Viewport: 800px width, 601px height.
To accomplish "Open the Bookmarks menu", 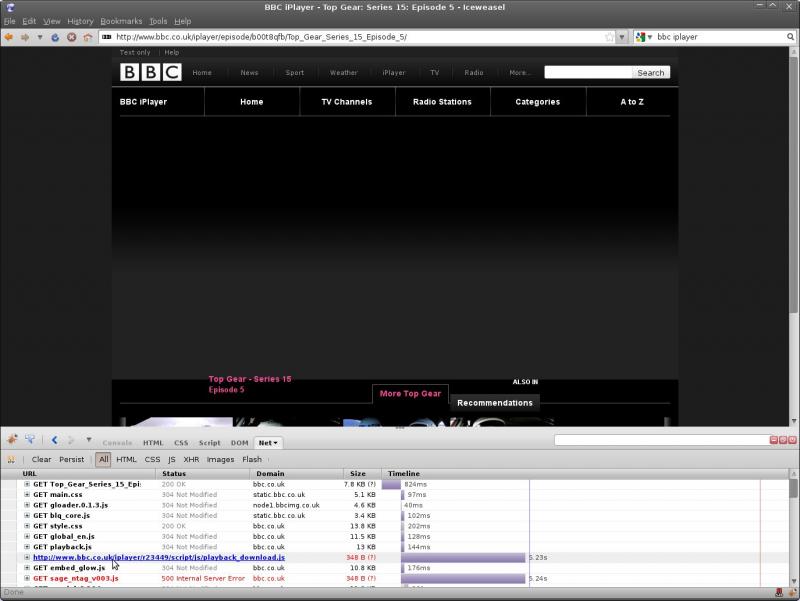I will tap(121, 21).
